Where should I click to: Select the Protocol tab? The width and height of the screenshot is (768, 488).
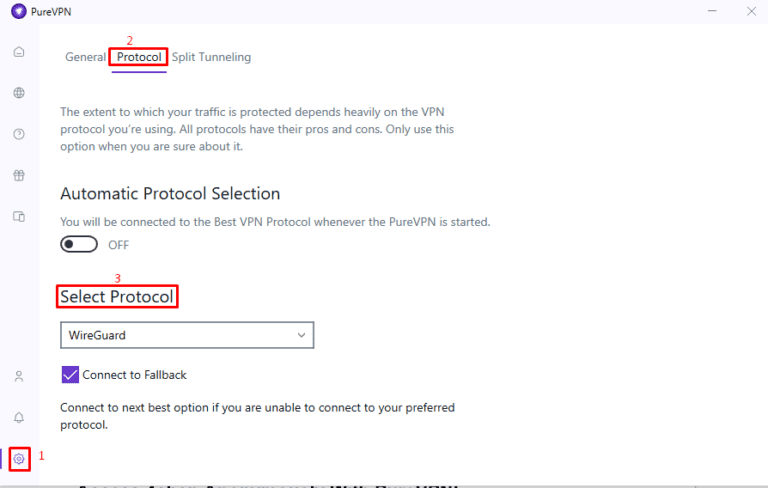[139, 57]
